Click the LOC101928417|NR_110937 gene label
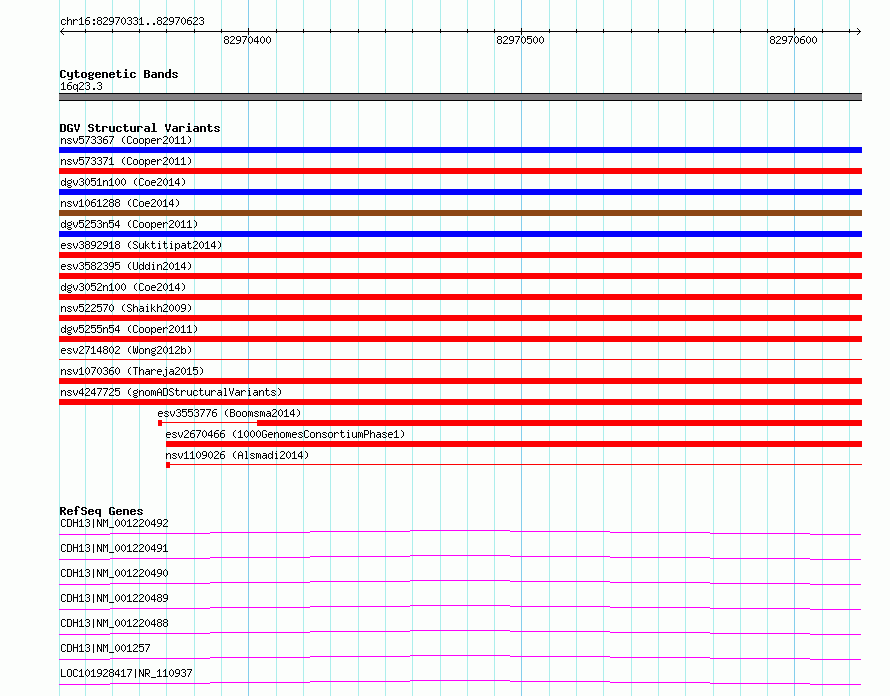The image size is (890, 696). click(x=126, y=673)
